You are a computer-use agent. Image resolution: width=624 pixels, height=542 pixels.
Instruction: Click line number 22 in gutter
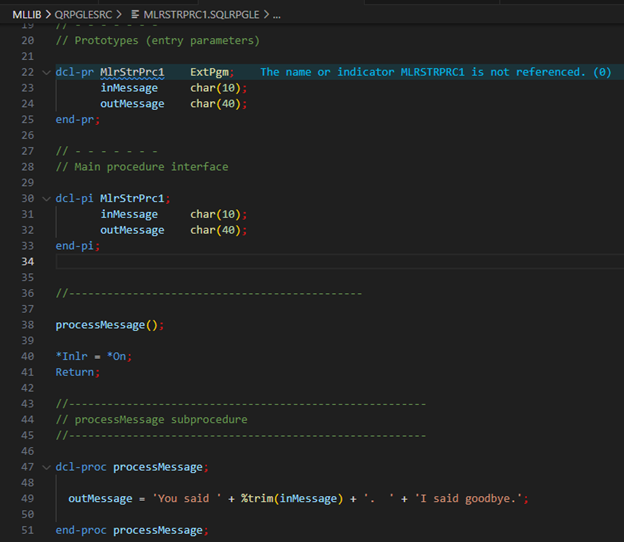tap(27, 72)
